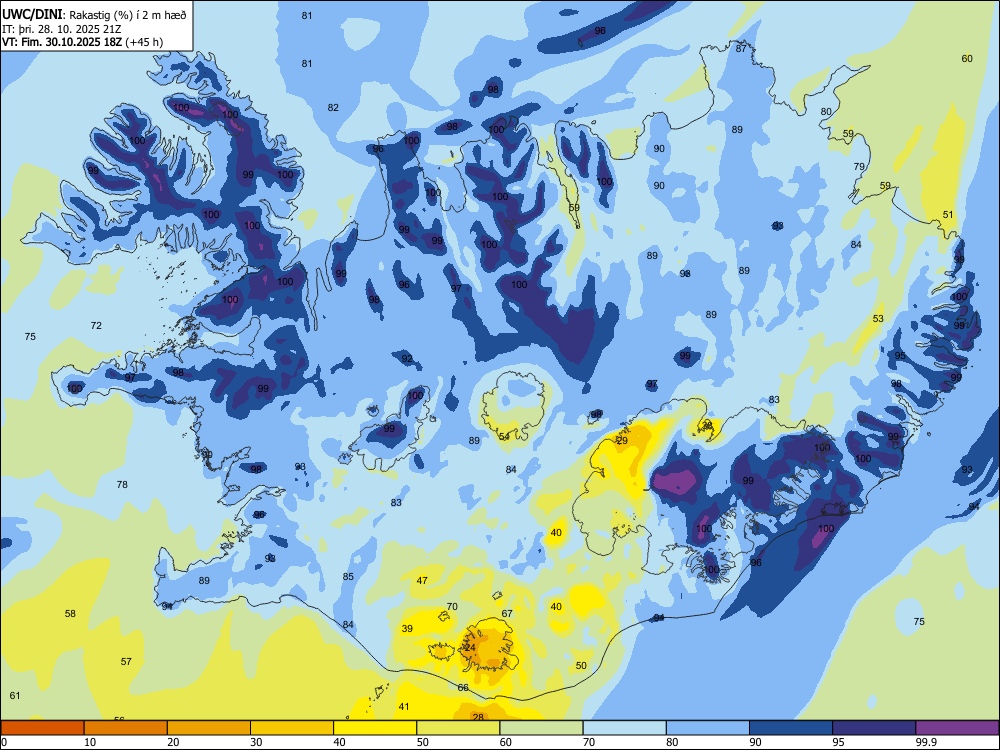Click the map value '67'

tap(507, 614)
